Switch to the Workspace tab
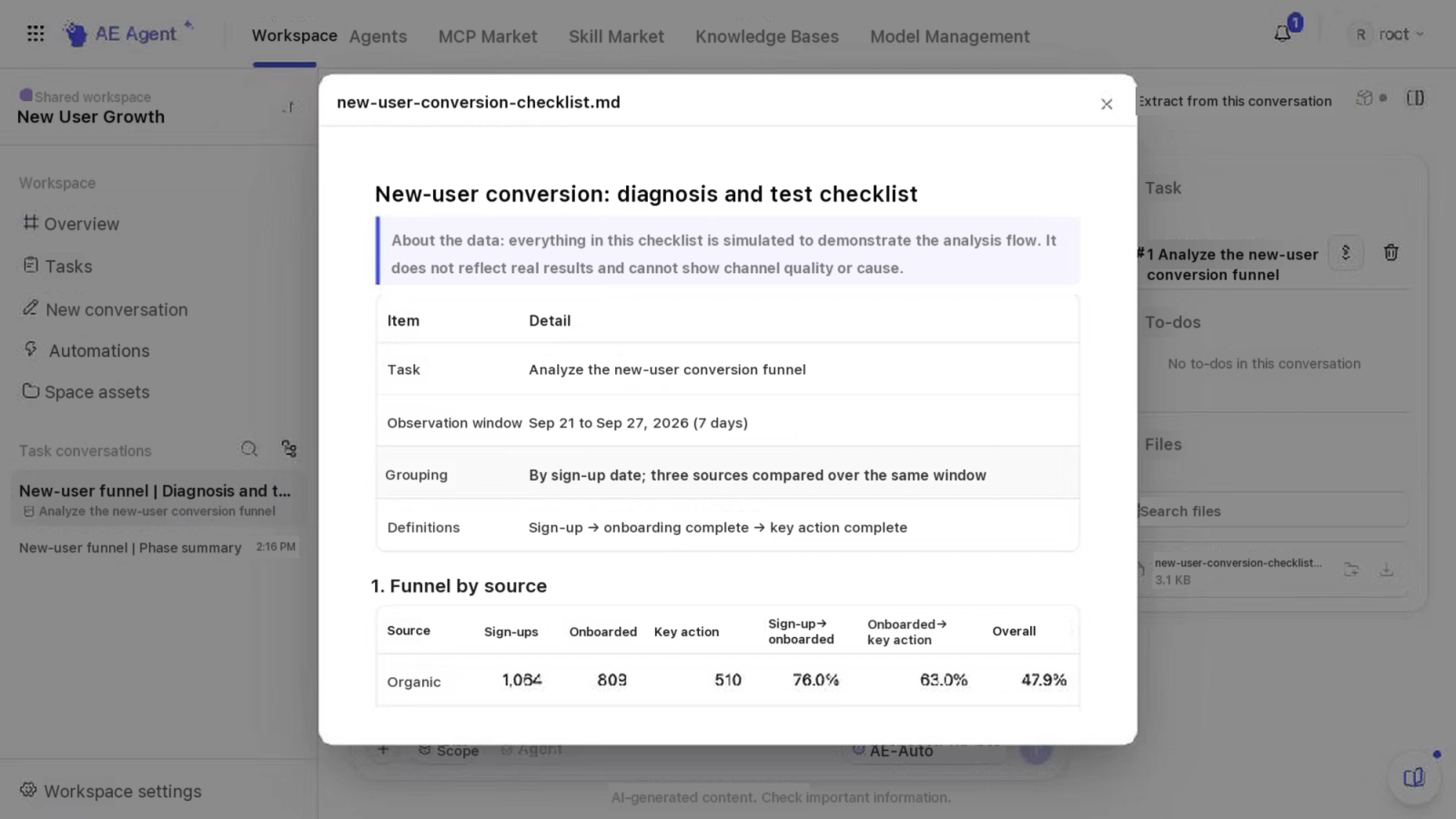This screenshot has width=1456, height=819. point(294,35)
